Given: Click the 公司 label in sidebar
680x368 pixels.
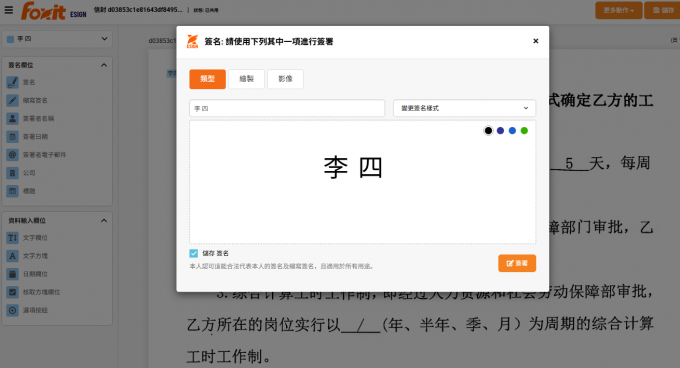Looking at the screenshot, I should pyautogui.click(x=29, y=173).
